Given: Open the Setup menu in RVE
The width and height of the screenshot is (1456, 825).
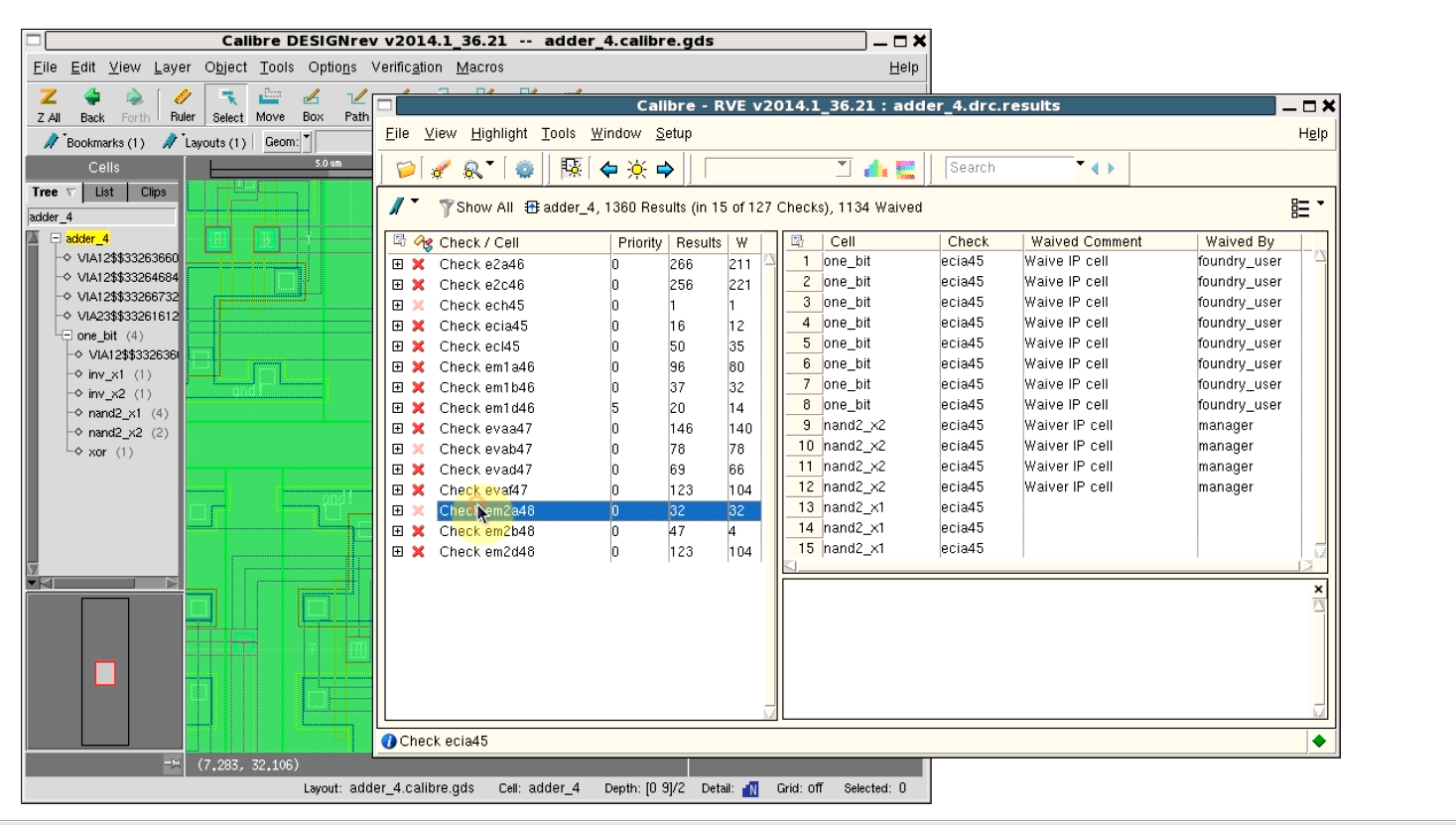Looking at the screenshot, I should (x=673, y=133).
